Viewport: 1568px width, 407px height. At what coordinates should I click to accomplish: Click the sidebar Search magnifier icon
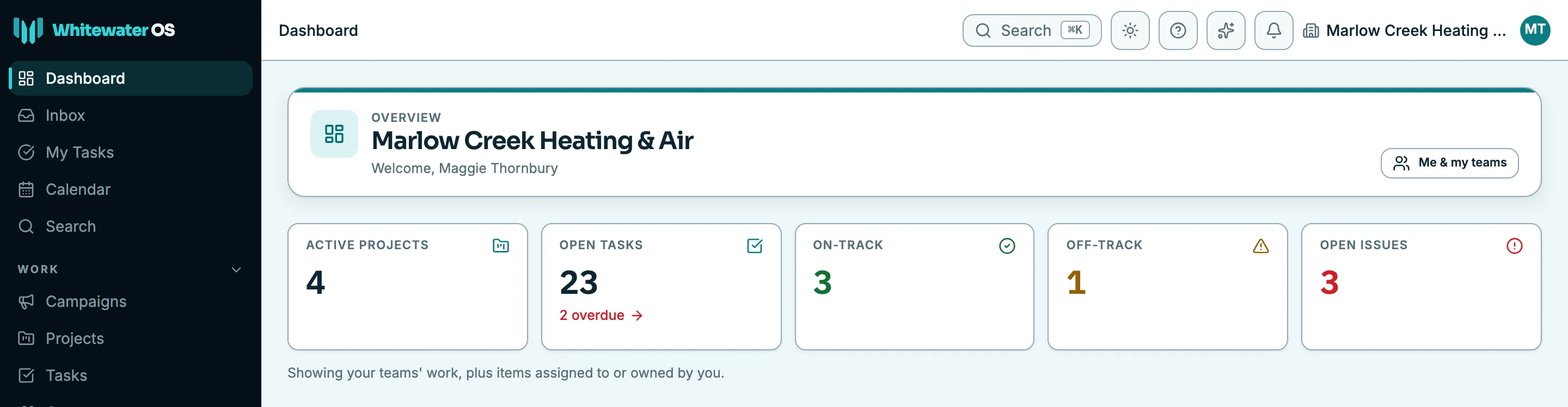click(26, 227)
